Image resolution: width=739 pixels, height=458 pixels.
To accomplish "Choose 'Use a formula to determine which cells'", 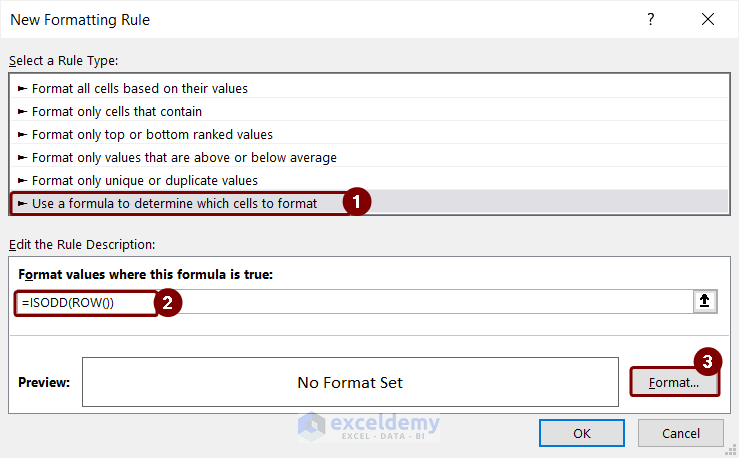I will pyautogui.click(x=174, y=203).
